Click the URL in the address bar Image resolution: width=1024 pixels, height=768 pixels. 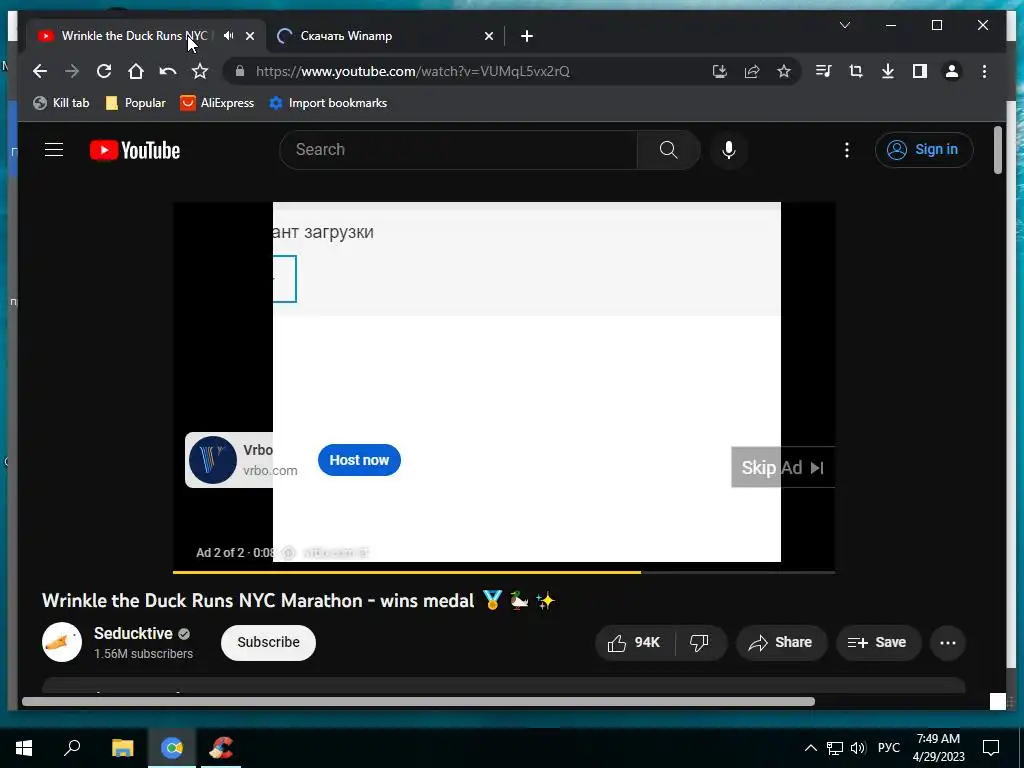pyautogui.click(x=413, y=71)
